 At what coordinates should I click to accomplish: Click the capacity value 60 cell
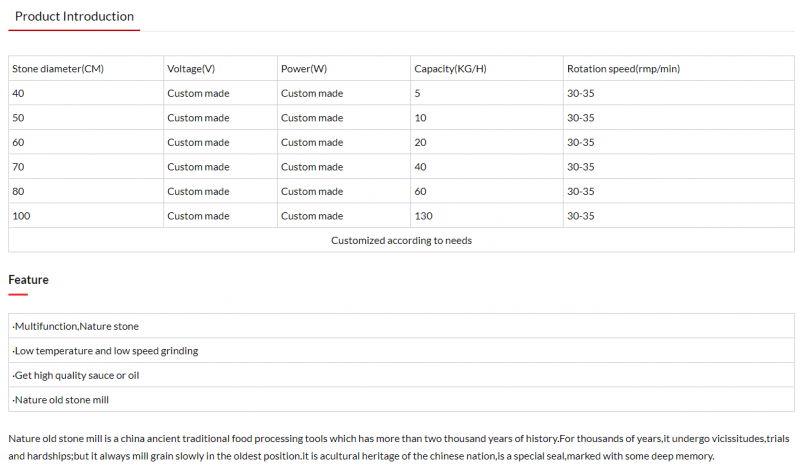point(420,191)
